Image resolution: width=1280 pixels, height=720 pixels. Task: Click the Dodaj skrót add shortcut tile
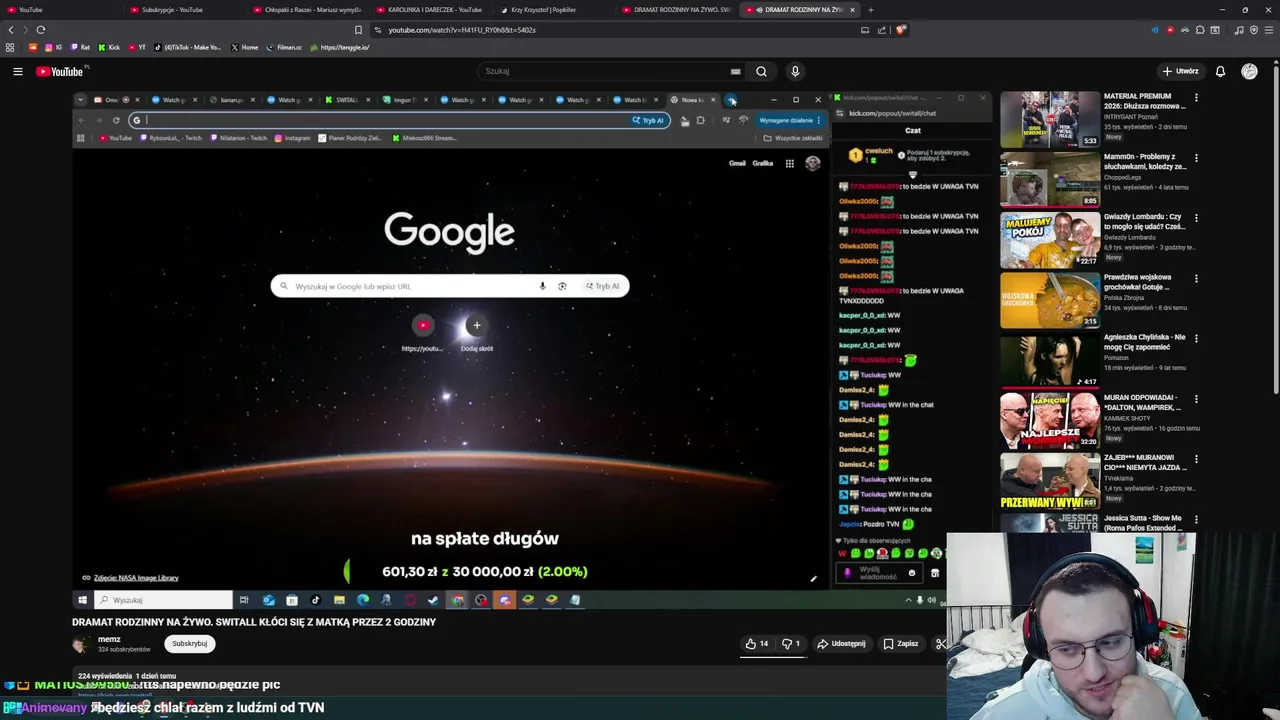coord(476,333)
